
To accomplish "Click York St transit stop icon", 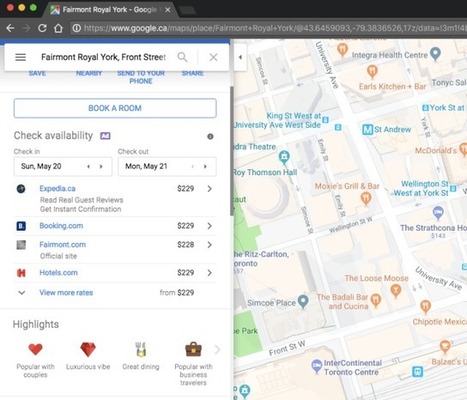I will tap(425, 108).
